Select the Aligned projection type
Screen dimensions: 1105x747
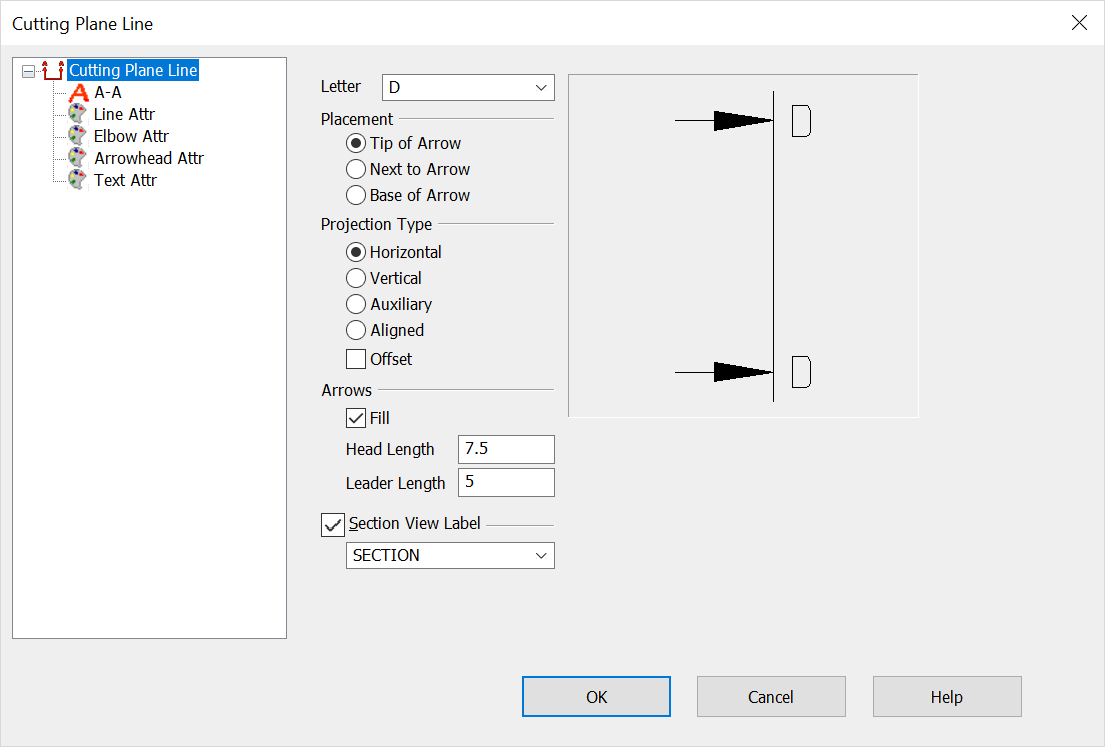point(355,330)
